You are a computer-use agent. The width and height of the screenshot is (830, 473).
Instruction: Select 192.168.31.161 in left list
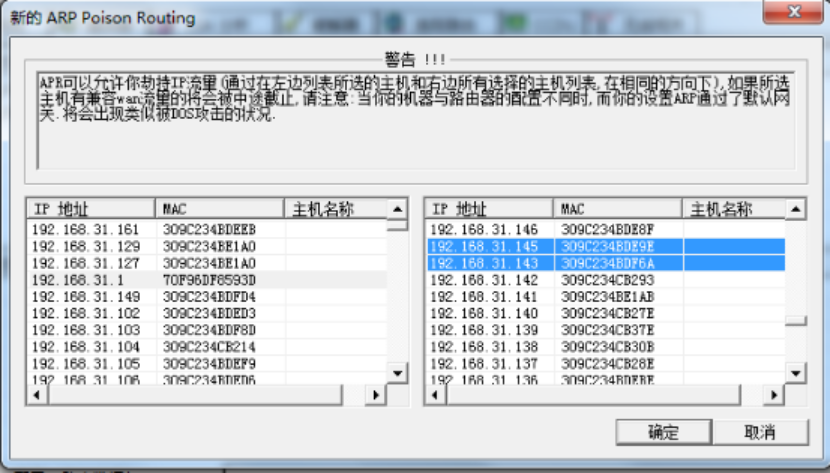(207, 230)
